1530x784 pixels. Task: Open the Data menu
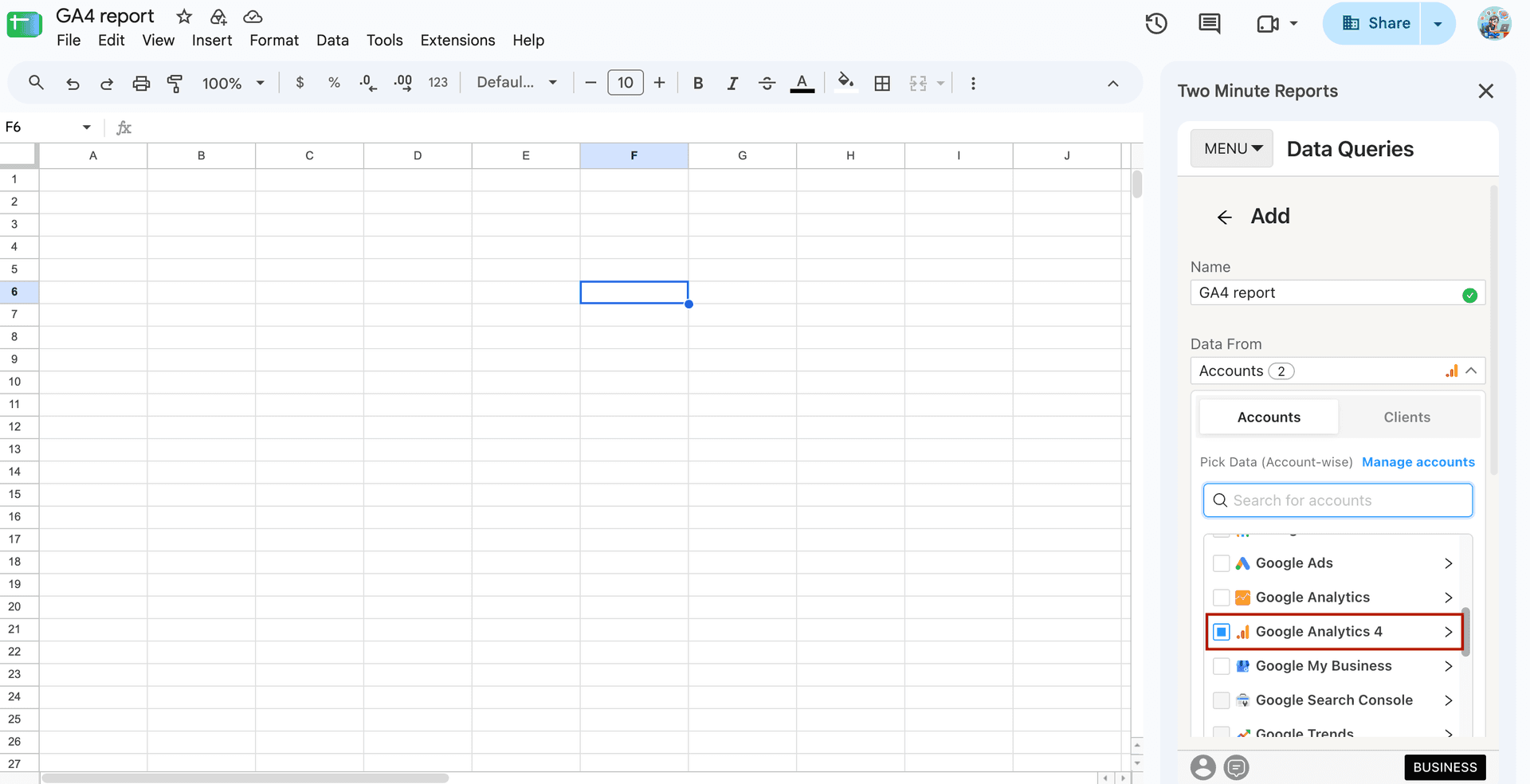click(332, 40)
